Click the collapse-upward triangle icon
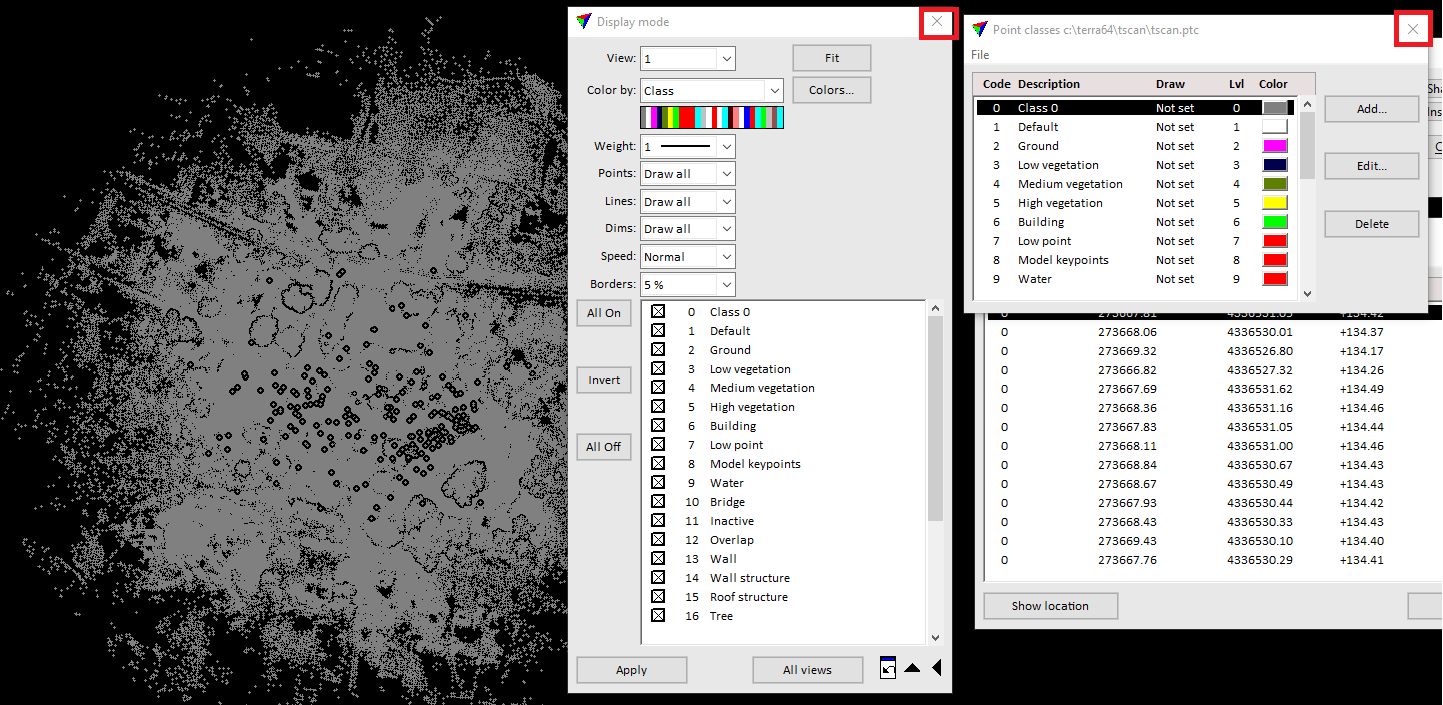1443x705 pixels. coord(912,668)
